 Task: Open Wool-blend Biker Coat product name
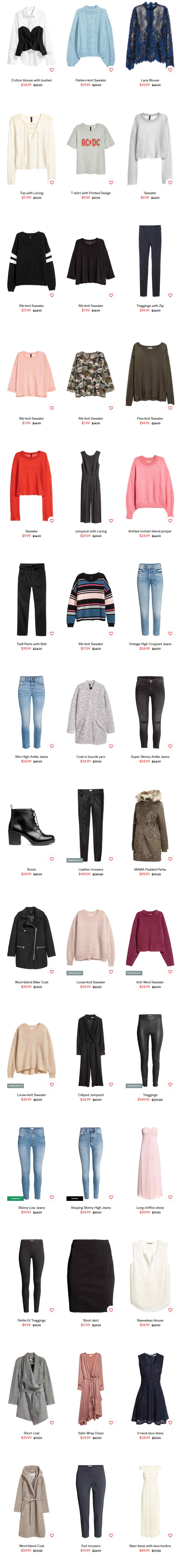(x=32, y=982)
